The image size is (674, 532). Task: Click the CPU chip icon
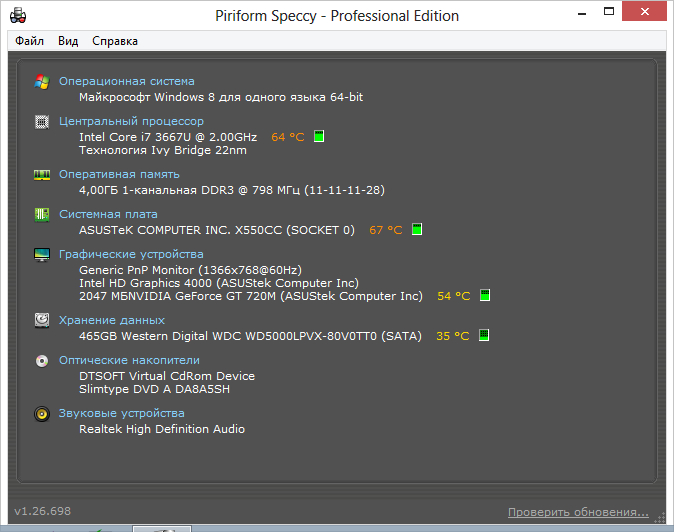42,122
